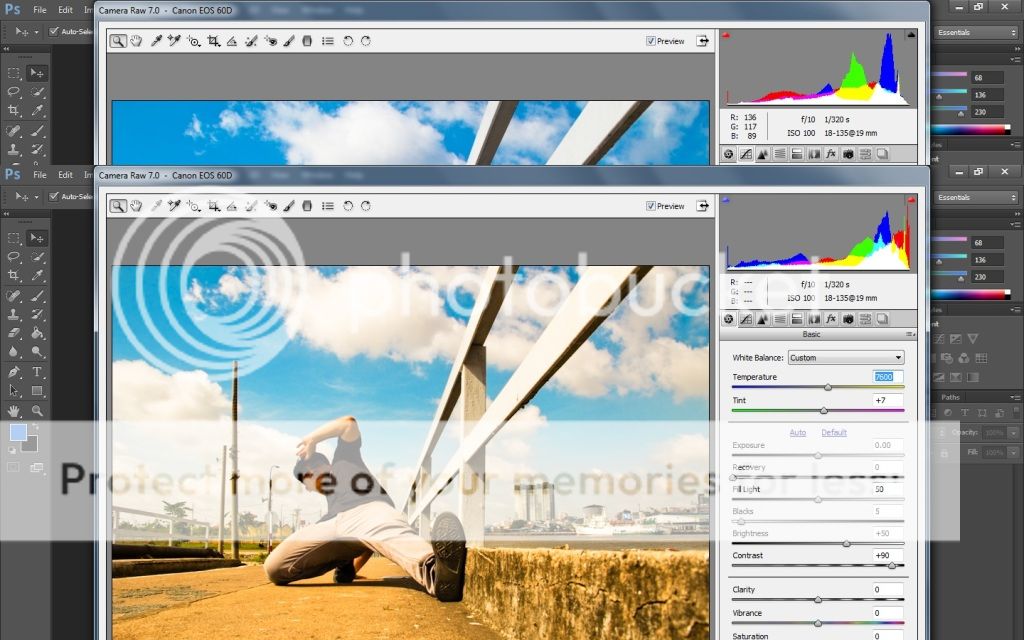Select Eraser tool in lower Photoshop toolbox

click(14, 333)
